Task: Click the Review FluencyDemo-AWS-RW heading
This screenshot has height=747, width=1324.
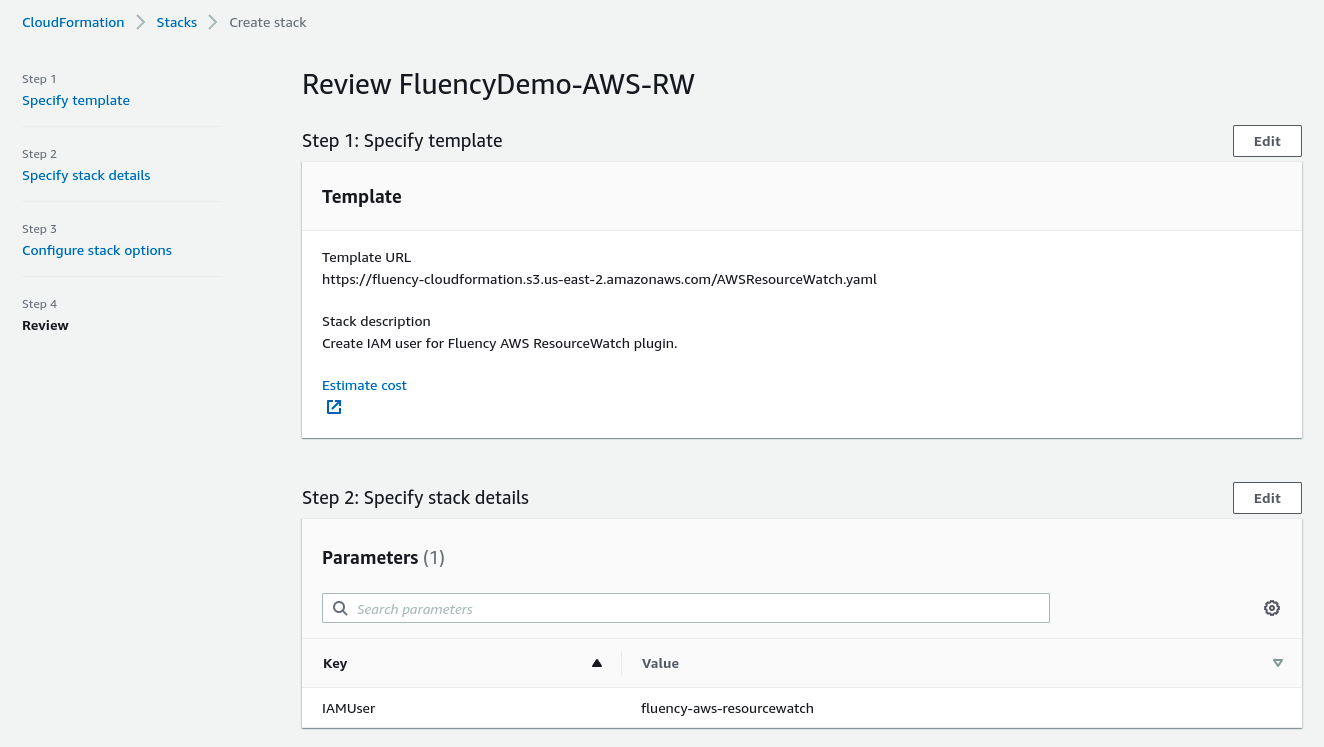Action: [x=498, y=84]
